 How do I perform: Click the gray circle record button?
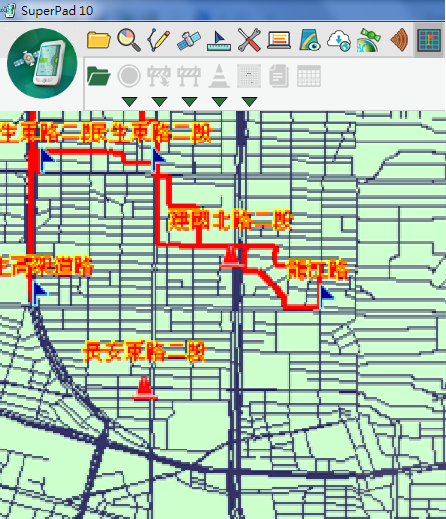tap(129, 76)
